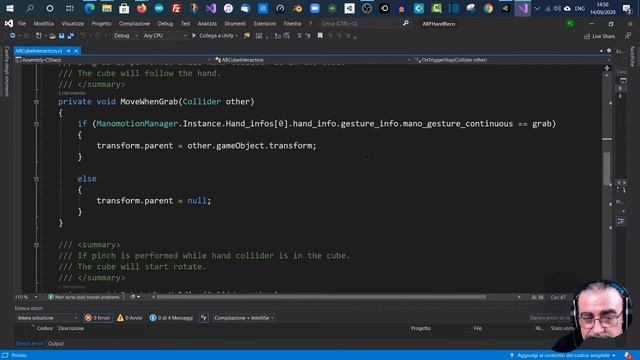640x360 pixels.
Task: Open Google Chrome from the taskbar
Action: (488, 8)
